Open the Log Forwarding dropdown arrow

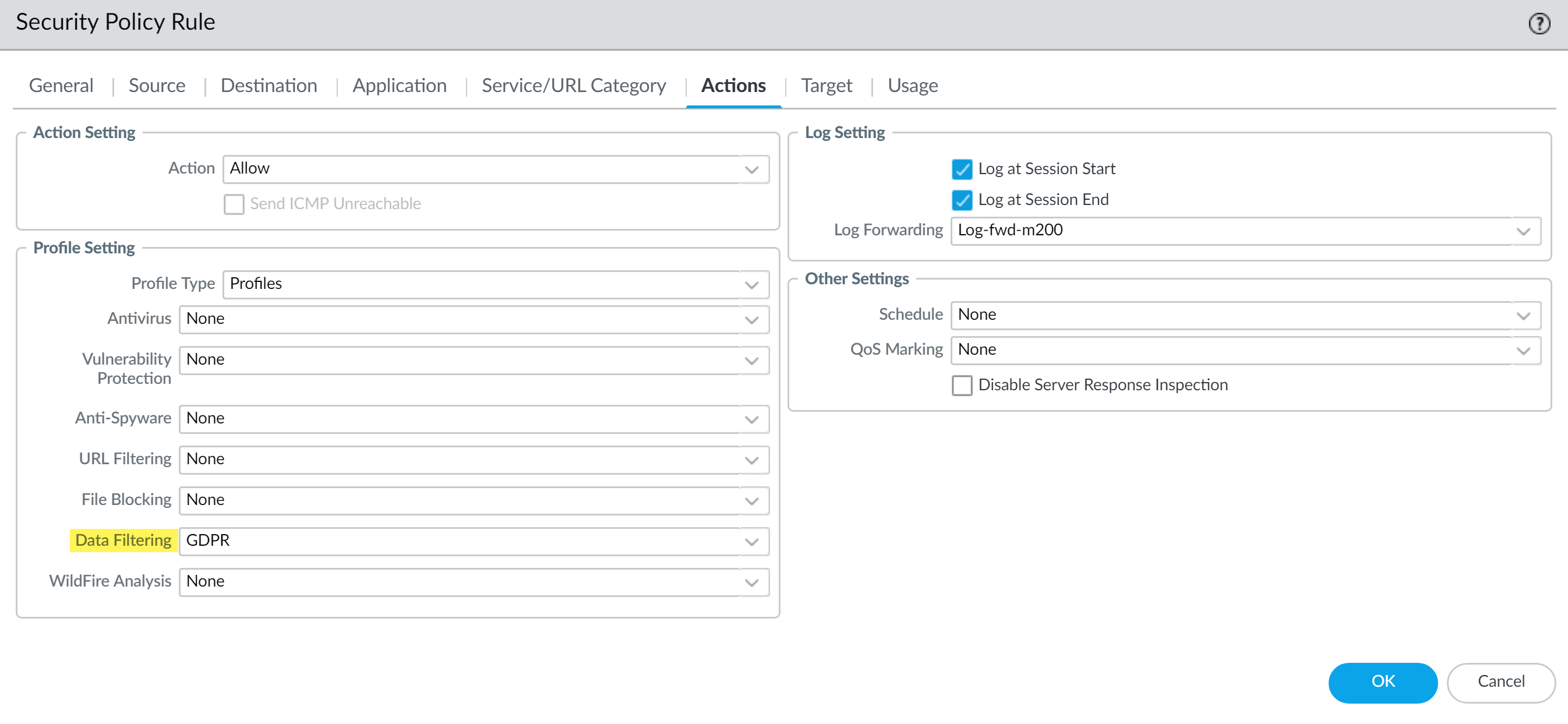[x=1523, y=231]
